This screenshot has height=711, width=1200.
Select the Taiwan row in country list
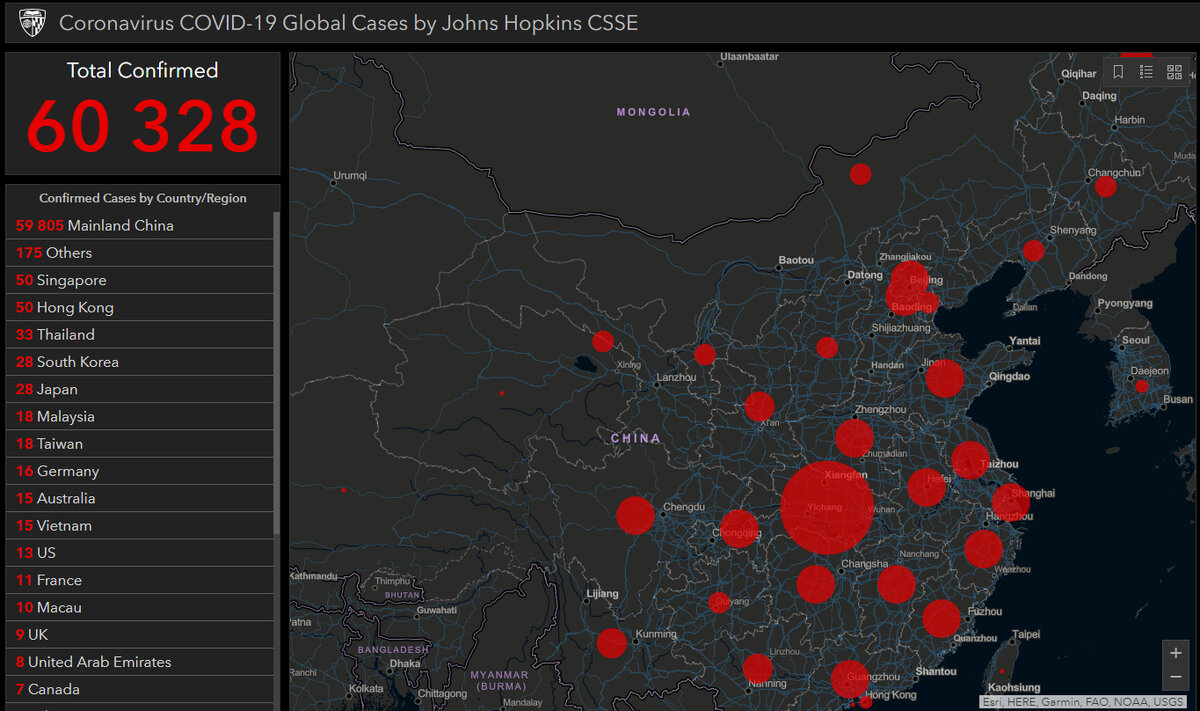pos(139,444)
